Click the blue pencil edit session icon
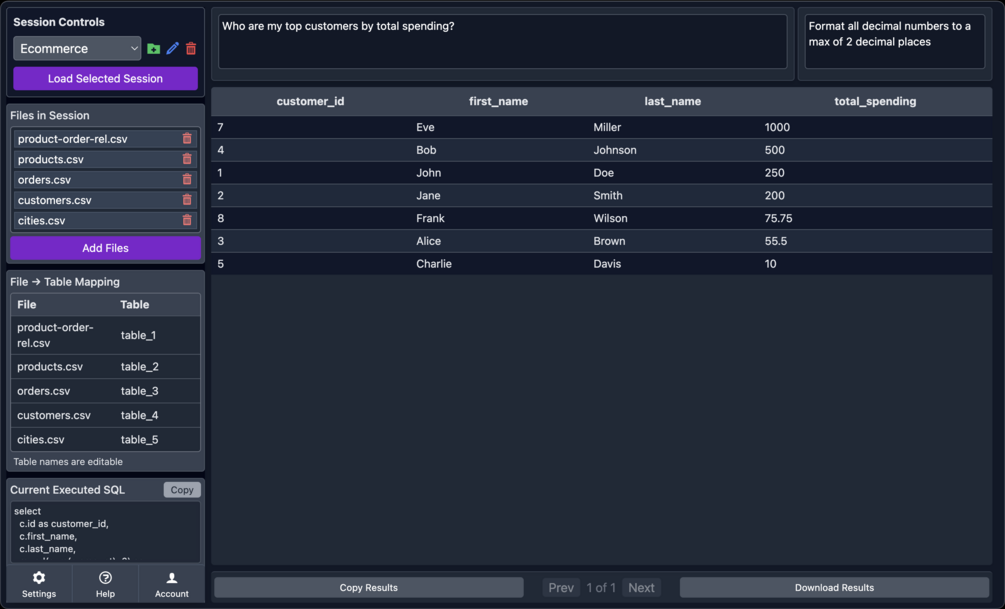This screenshot has height=609, width=1005. (x=172, y=49)
